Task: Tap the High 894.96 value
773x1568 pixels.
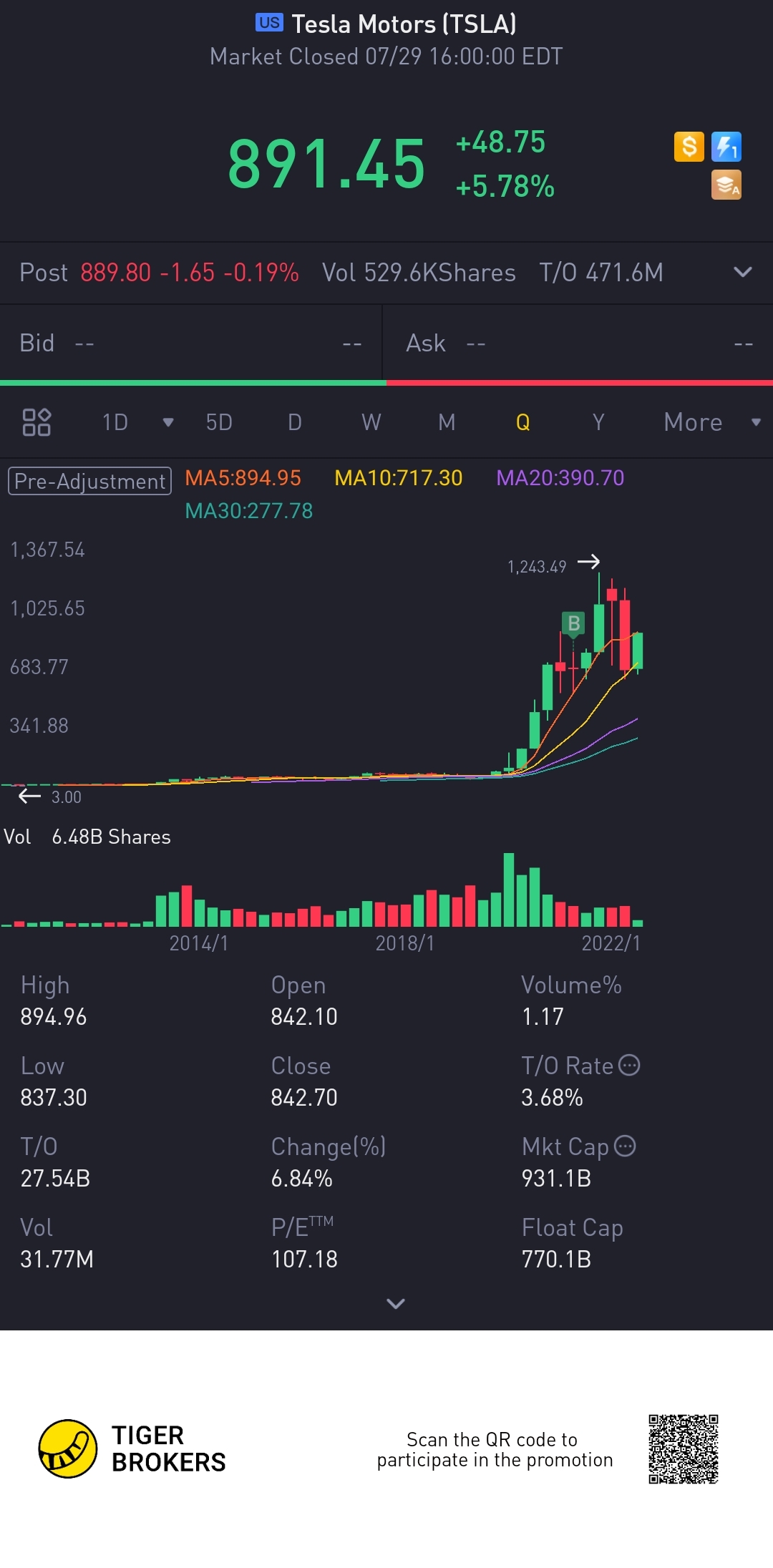Action: [54, 1016]
